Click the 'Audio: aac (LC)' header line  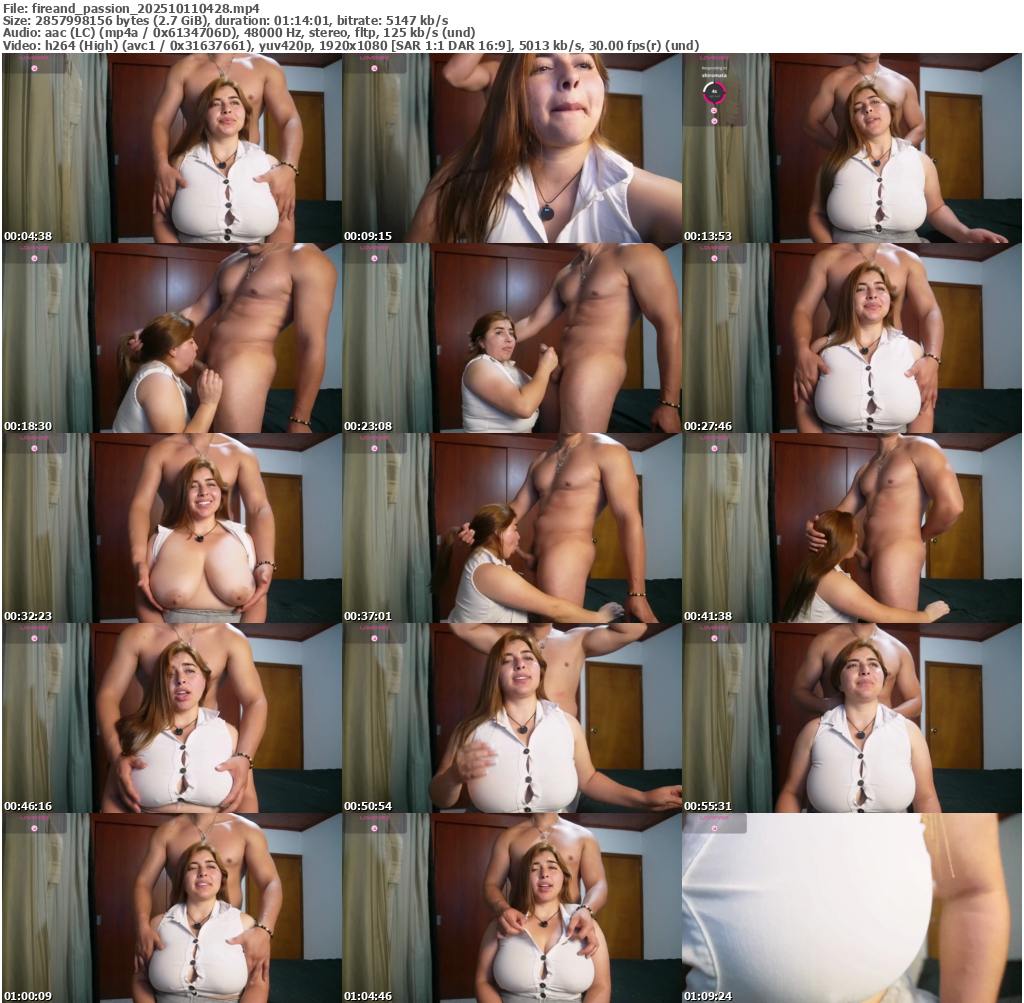pos(239,33)
